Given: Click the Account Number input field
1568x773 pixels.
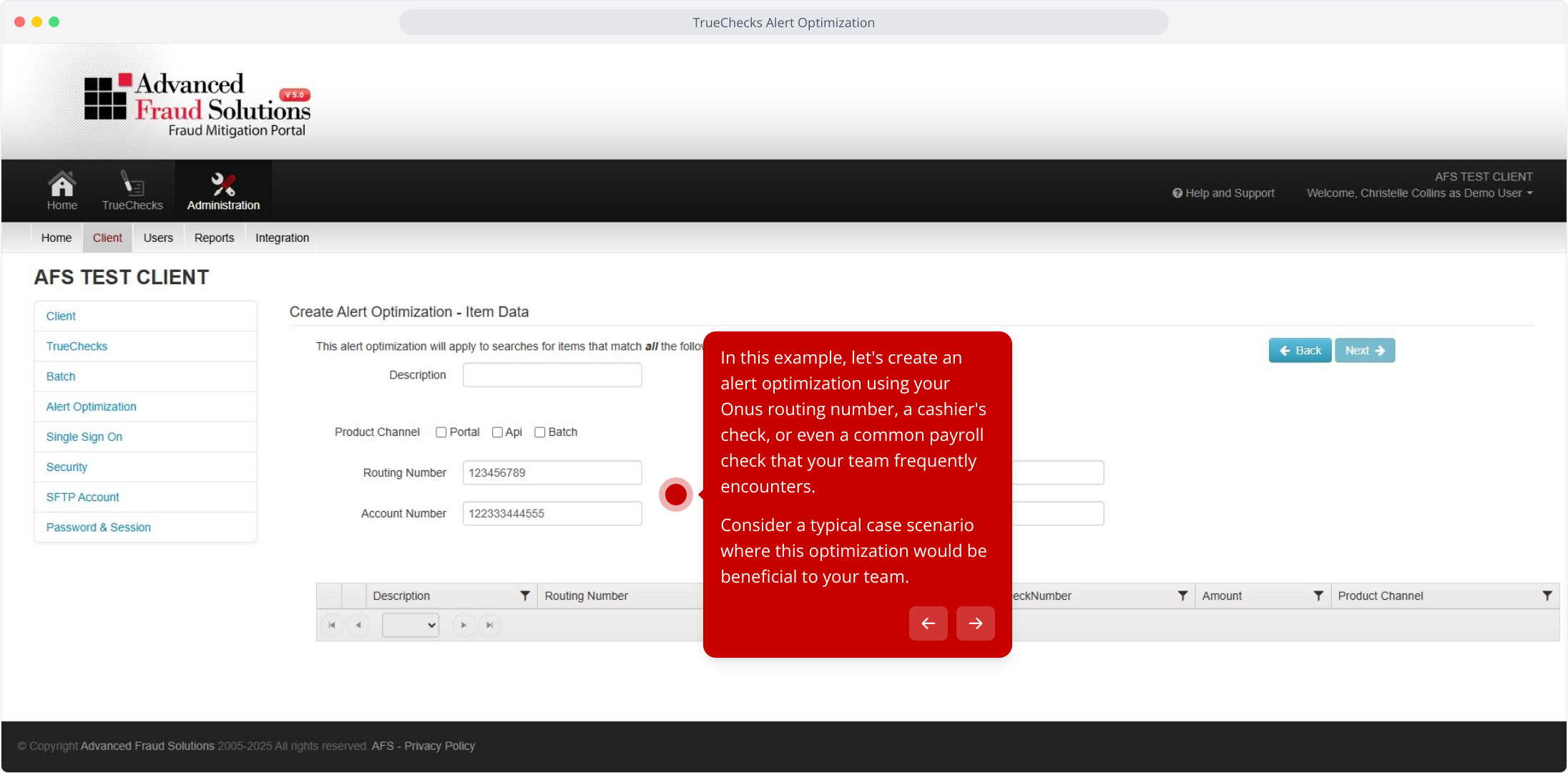Looking at the screenshot, I should [552, 514].
